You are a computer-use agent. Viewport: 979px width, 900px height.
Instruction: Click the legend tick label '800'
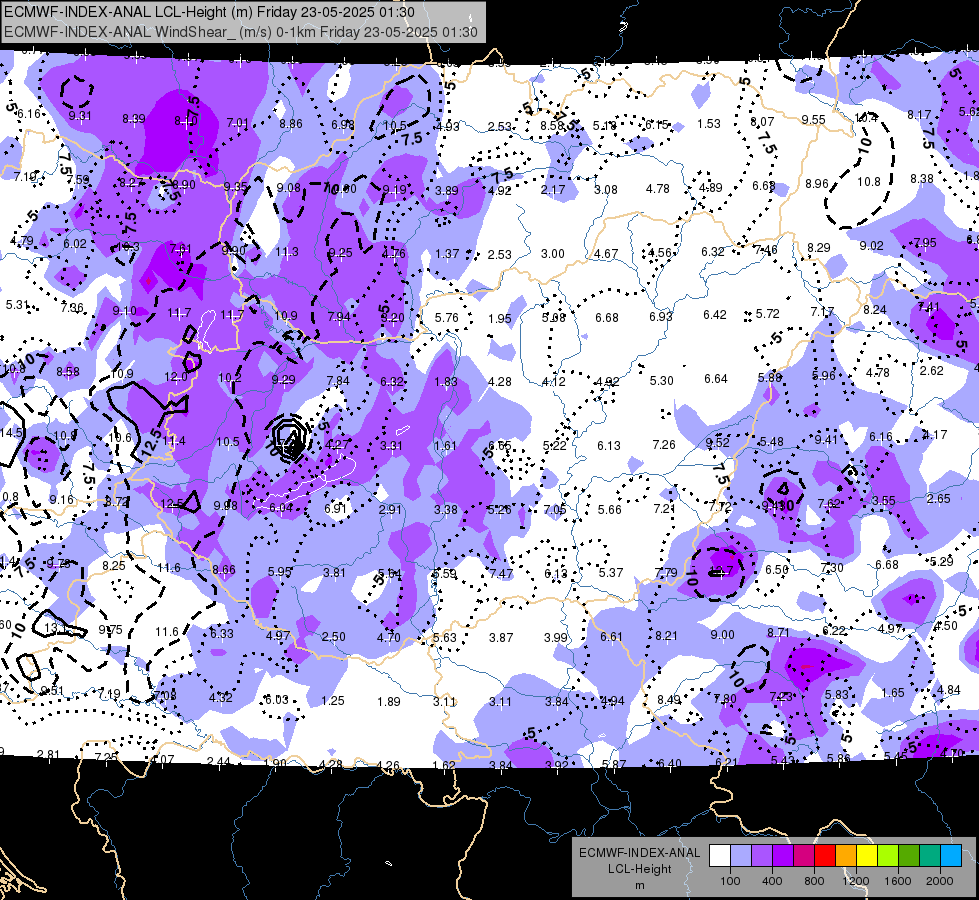[814, 881]
